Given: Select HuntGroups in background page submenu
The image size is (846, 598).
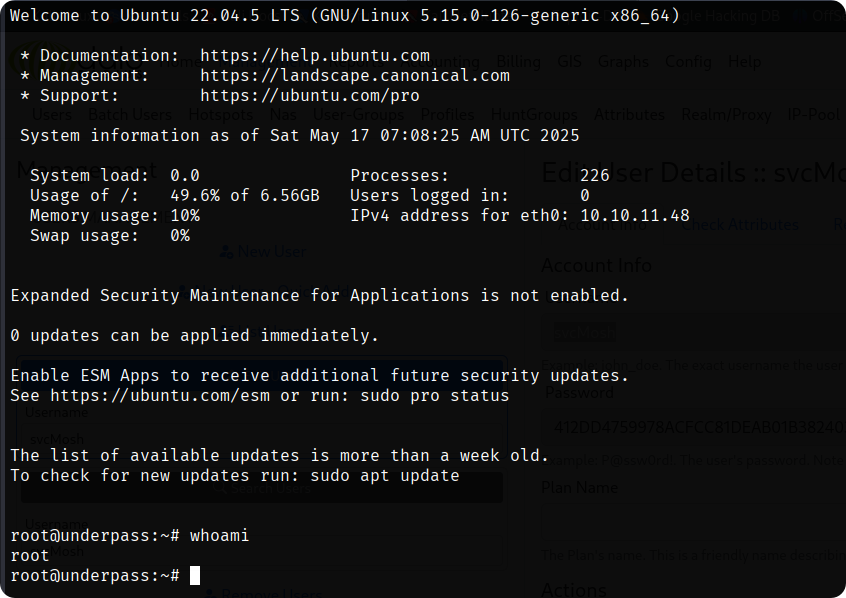Looking at the screenshot, I should pos(534,114).
